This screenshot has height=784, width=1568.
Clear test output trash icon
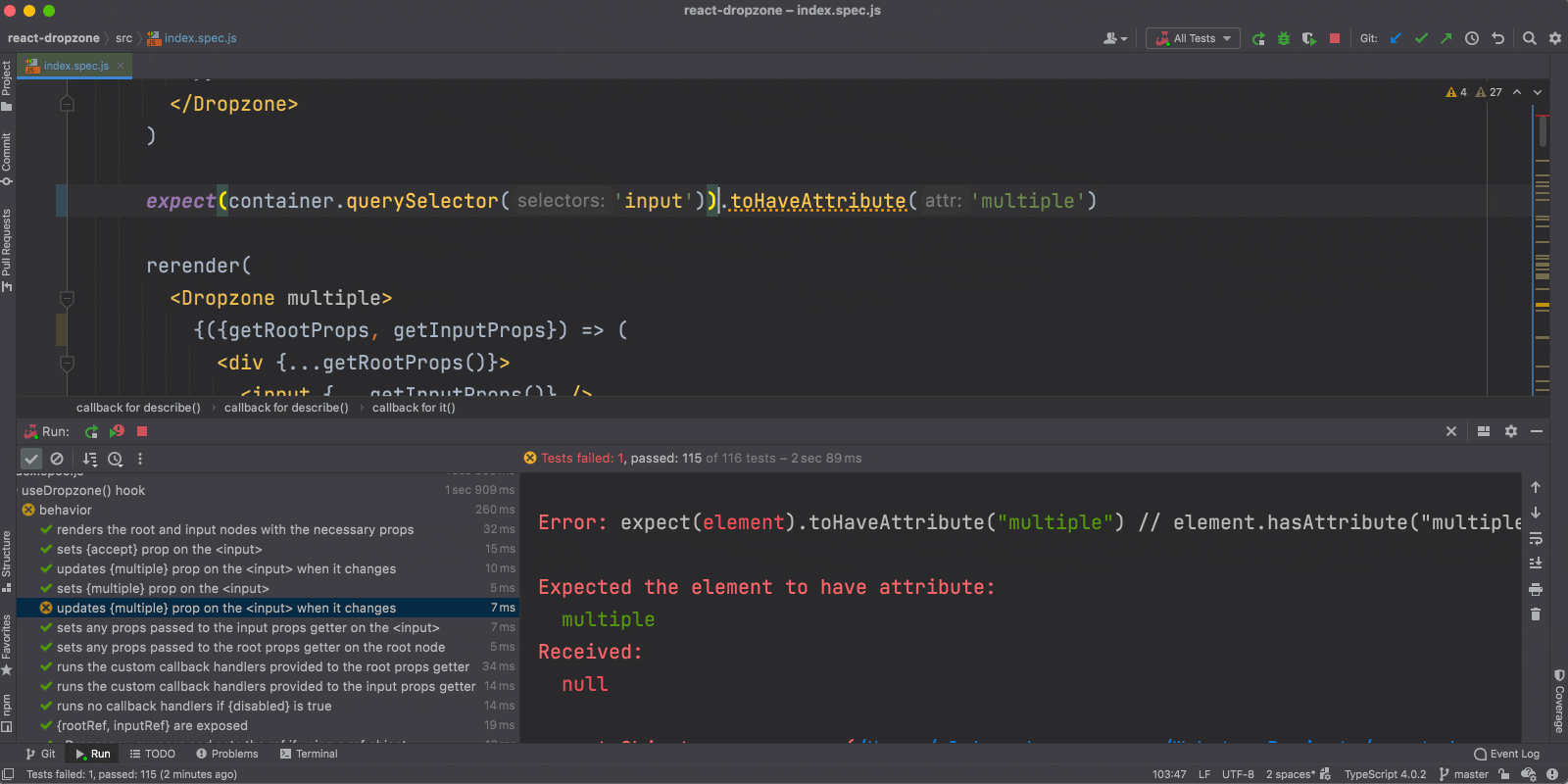click(1536, 614)
